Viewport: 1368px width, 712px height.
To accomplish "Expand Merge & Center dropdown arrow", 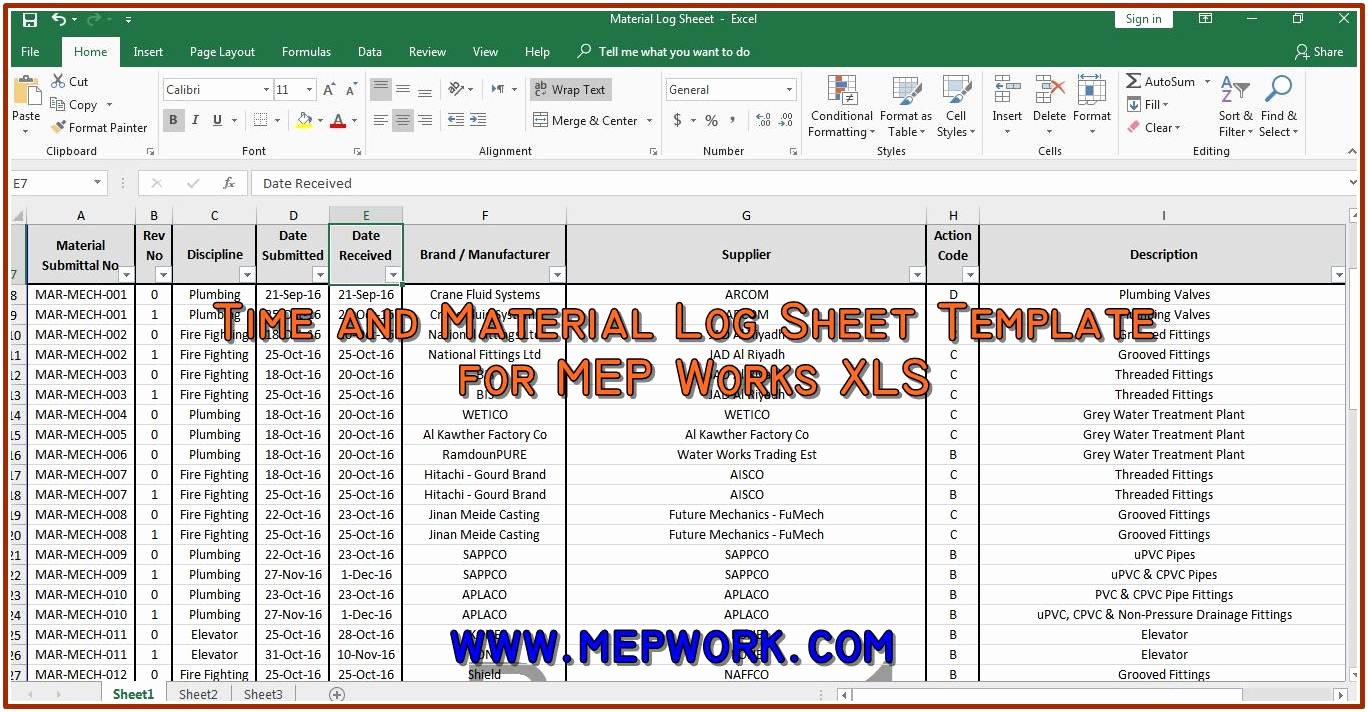I will click(649, 121).
